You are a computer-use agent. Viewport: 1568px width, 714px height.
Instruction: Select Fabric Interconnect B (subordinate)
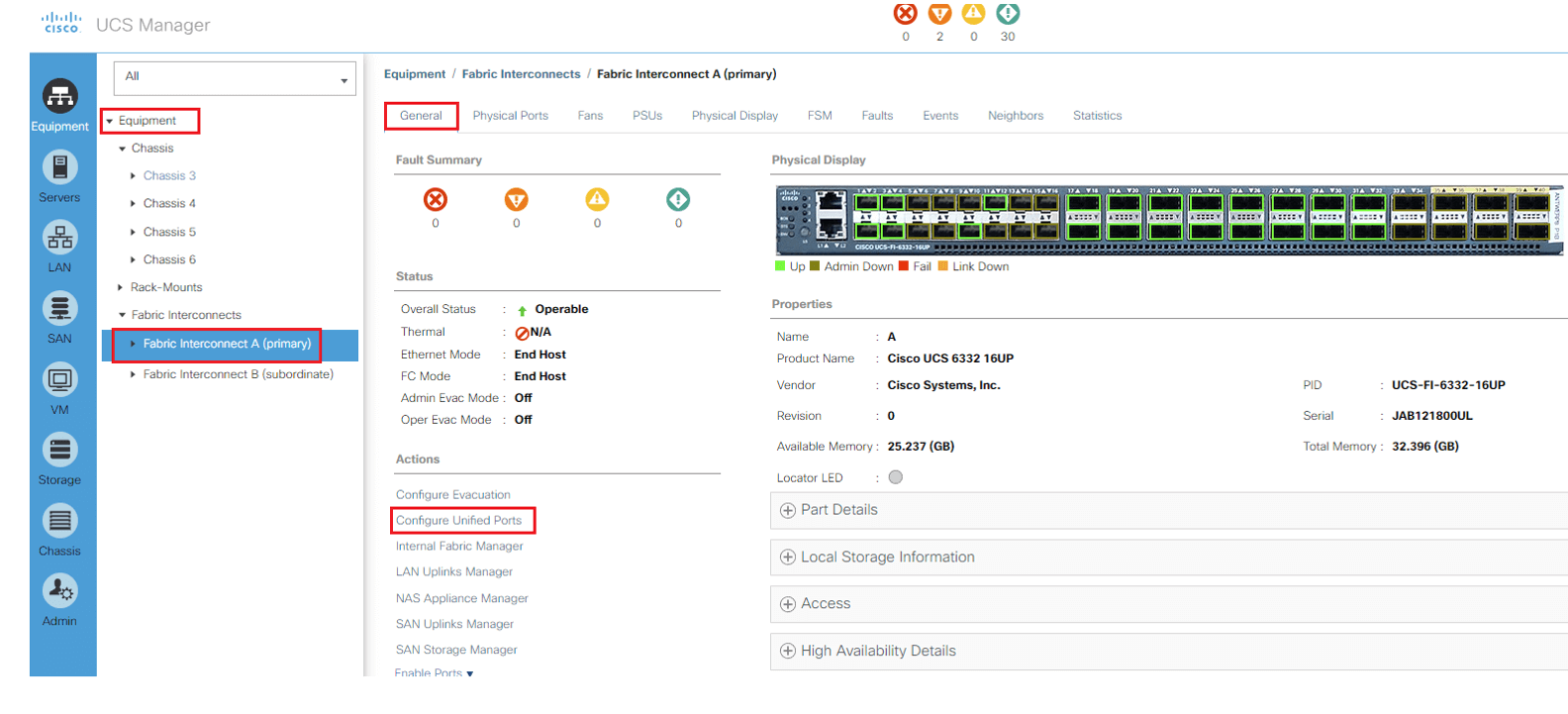[239, 374]
